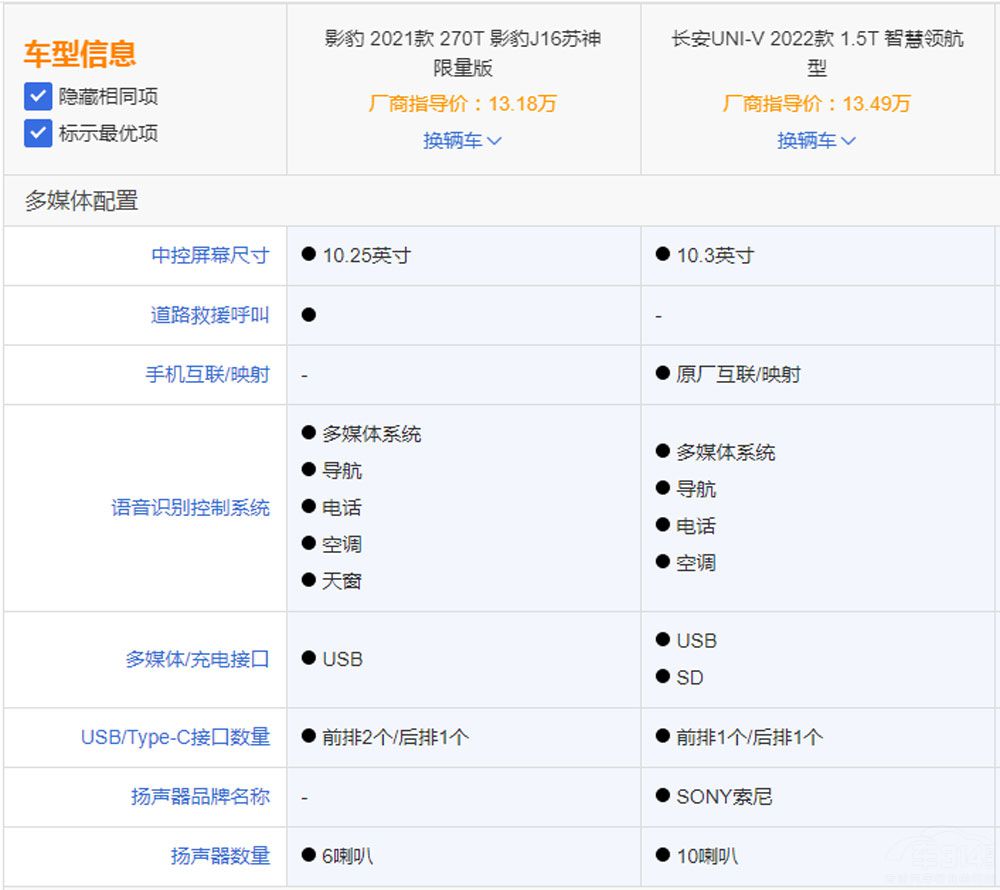Image resolution: width=1000 pixels, height=890 pixels.
Task: Click the 多媒体/充电接口 parameter label
Action: (197, 660)
